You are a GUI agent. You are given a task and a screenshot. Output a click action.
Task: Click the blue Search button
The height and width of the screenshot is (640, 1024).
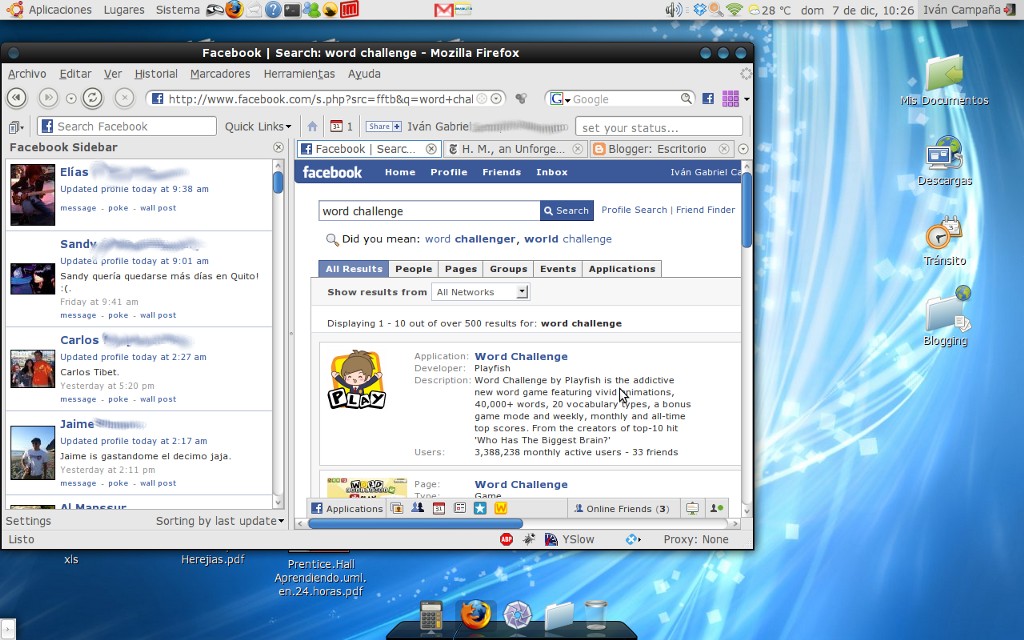tap(566, 210)
